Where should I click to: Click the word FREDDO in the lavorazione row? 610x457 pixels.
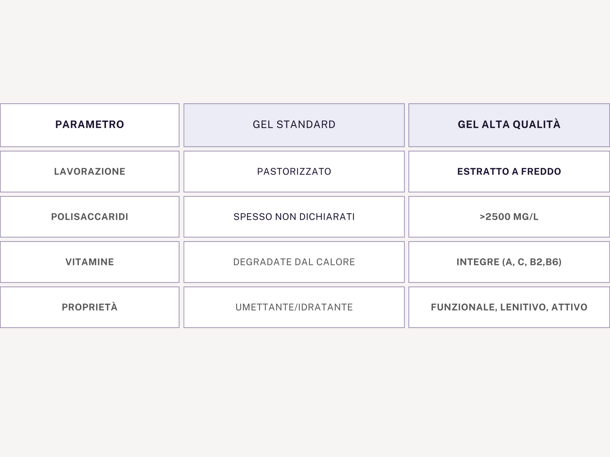tap(540, 171)
